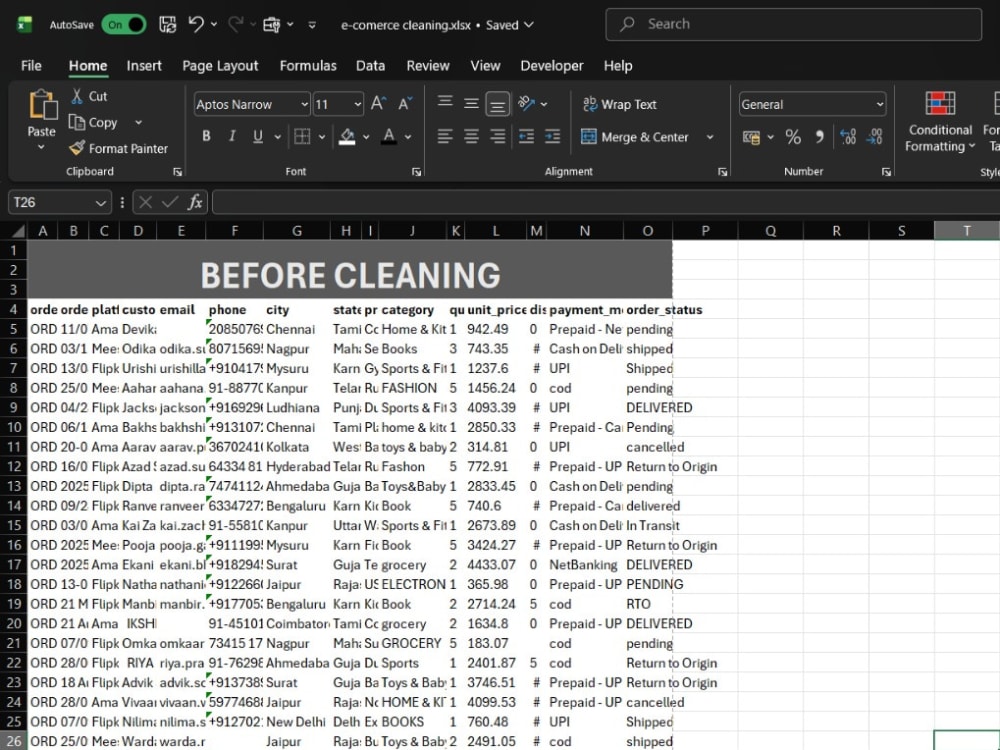Click the Cut scissors icon

77,96
